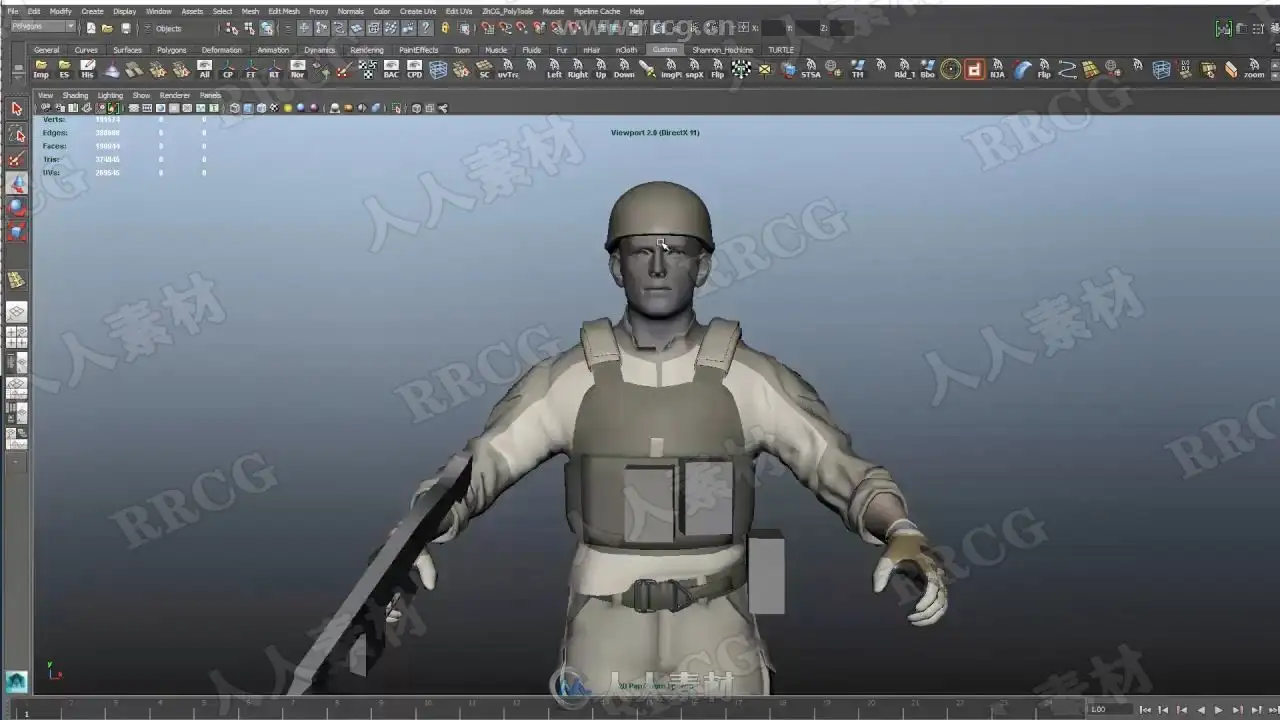1280x720 pixels.
Task: Click the play backwards button
Action: pos(1201,710)
